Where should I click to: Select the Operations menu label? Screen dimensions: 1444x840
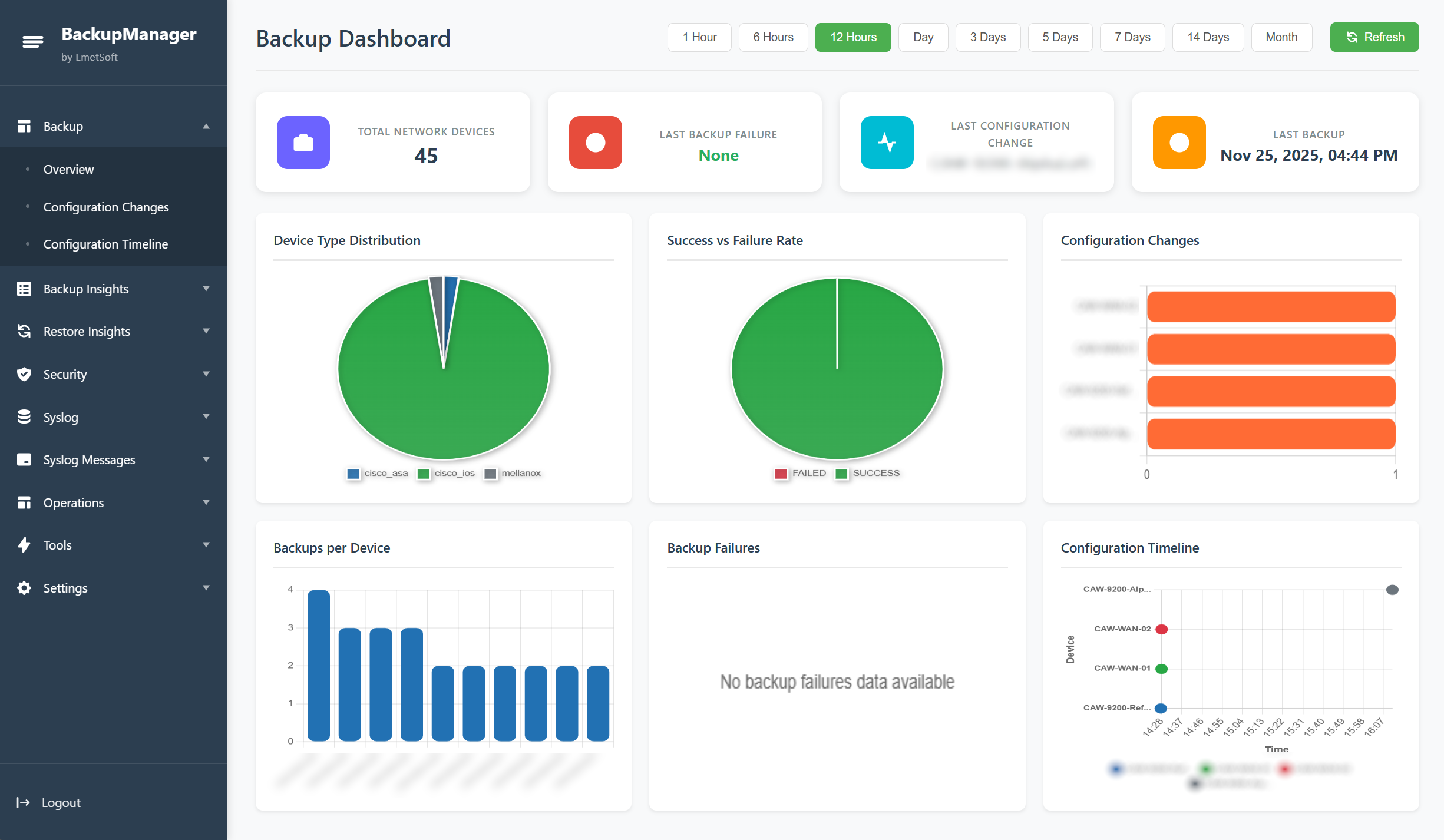pos(74,503)
